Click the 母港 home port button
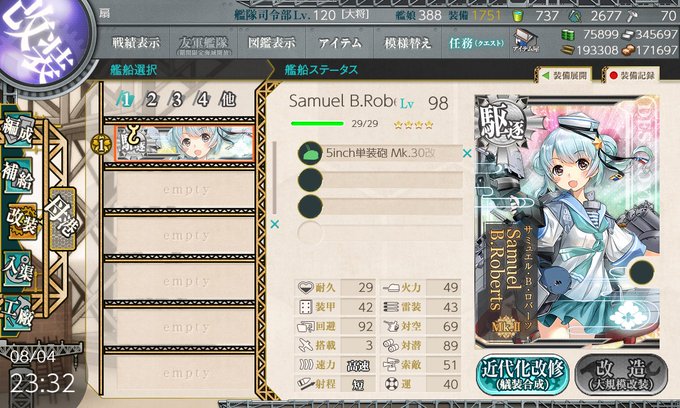The width and height of the screenshot is (680, 408). pyautogui.click(x=63, y=218)
